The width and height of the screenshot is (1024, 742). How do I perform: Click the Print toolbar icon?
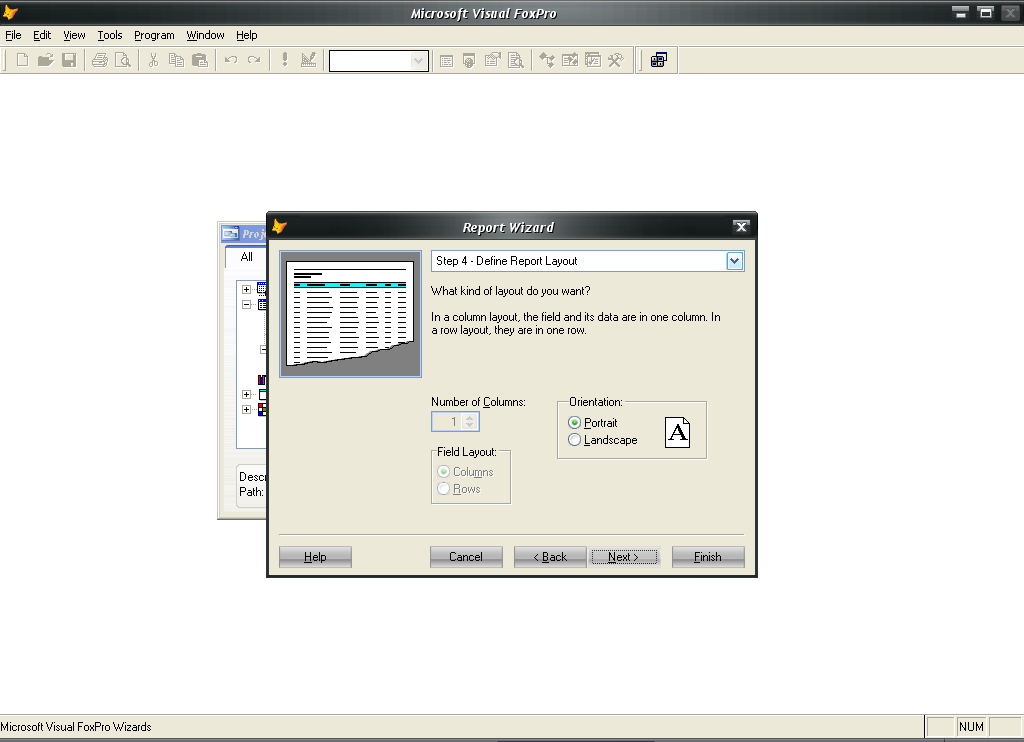tap(99, 61)
